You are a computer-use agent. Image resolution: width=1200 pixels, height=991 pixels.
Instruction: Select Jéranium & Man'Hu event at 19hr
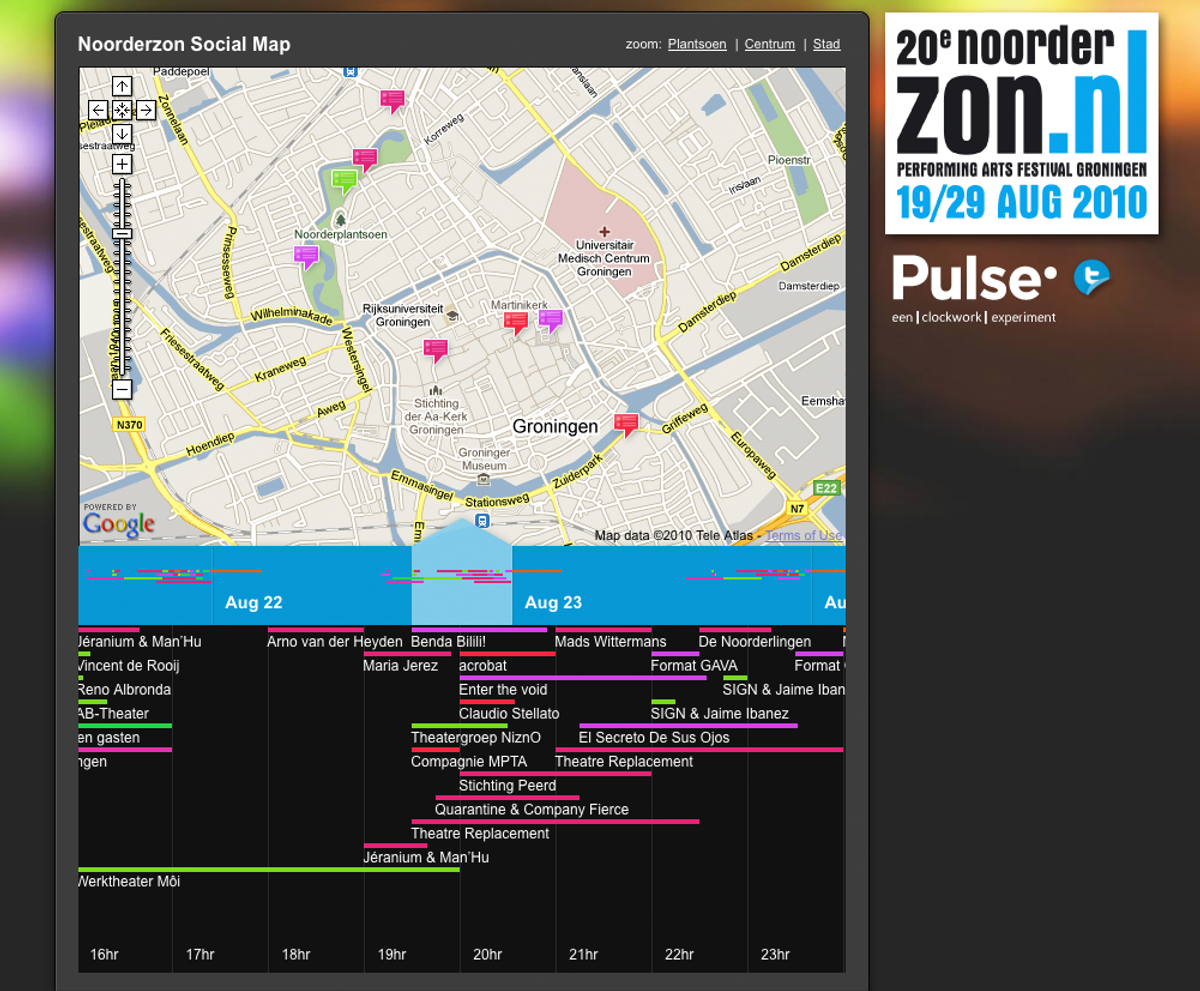[x=426, y=858]
